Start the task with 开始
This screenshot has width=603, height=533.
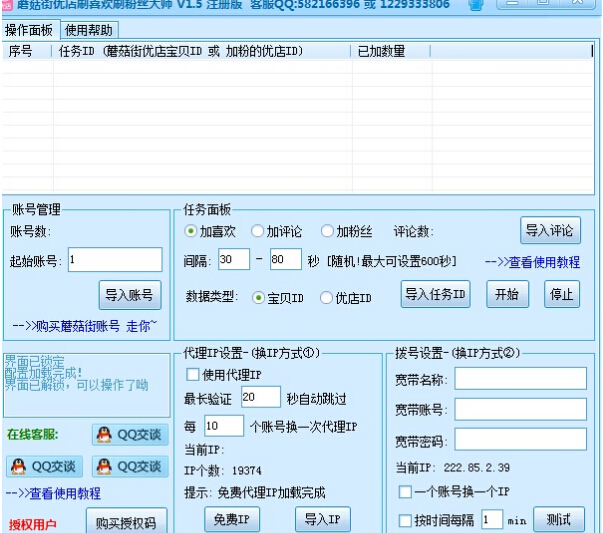[x=507, y=295]
